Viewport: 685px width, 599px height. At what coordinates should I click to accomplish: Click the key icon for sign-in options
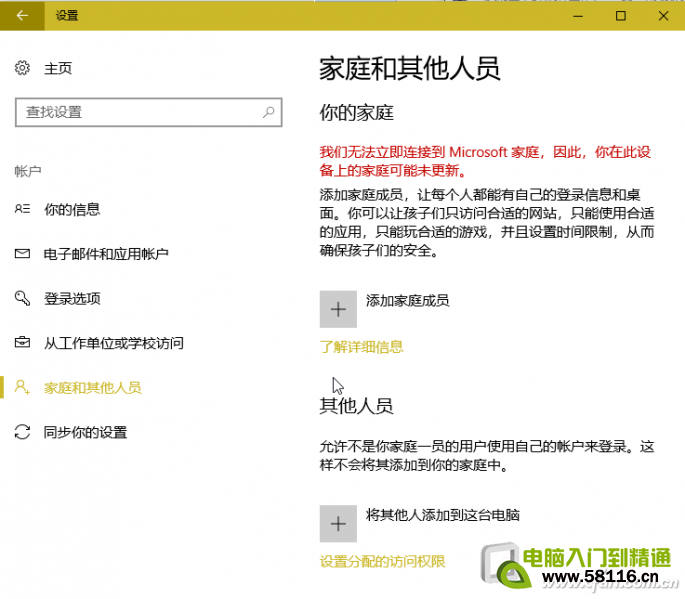coord(23,298)
